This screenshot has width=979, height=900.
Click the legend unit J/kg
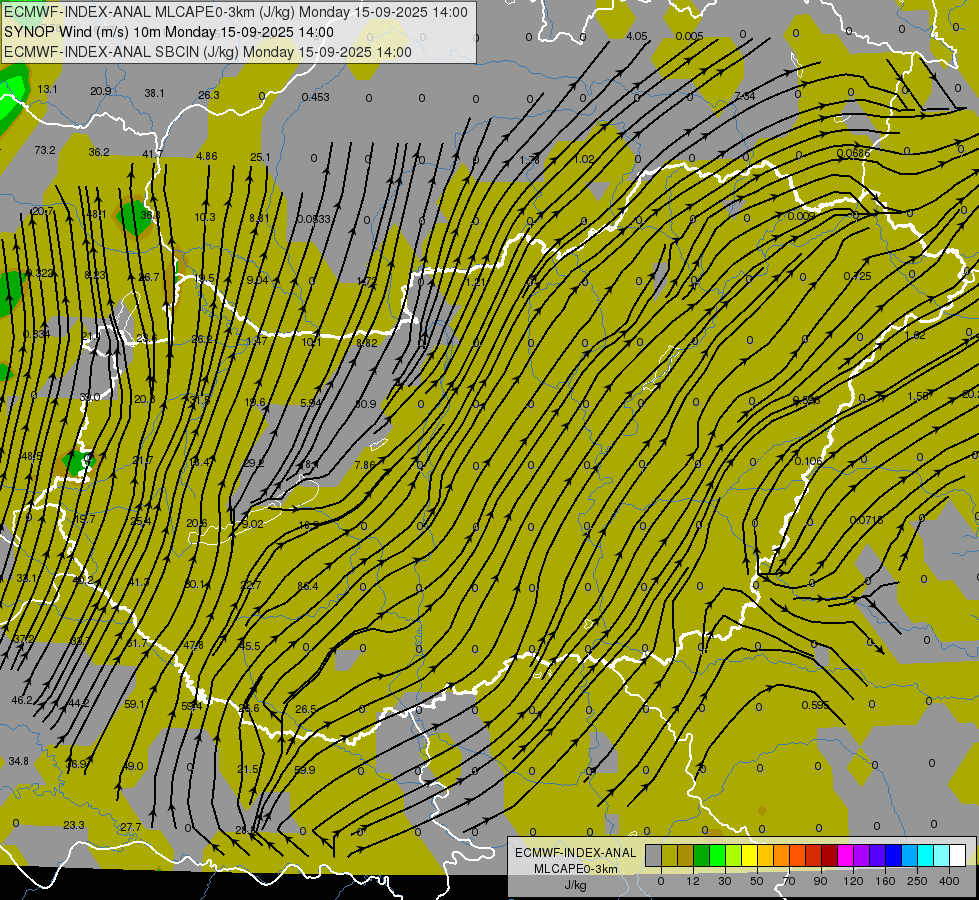pyautogui.click(x=575, y=885)
